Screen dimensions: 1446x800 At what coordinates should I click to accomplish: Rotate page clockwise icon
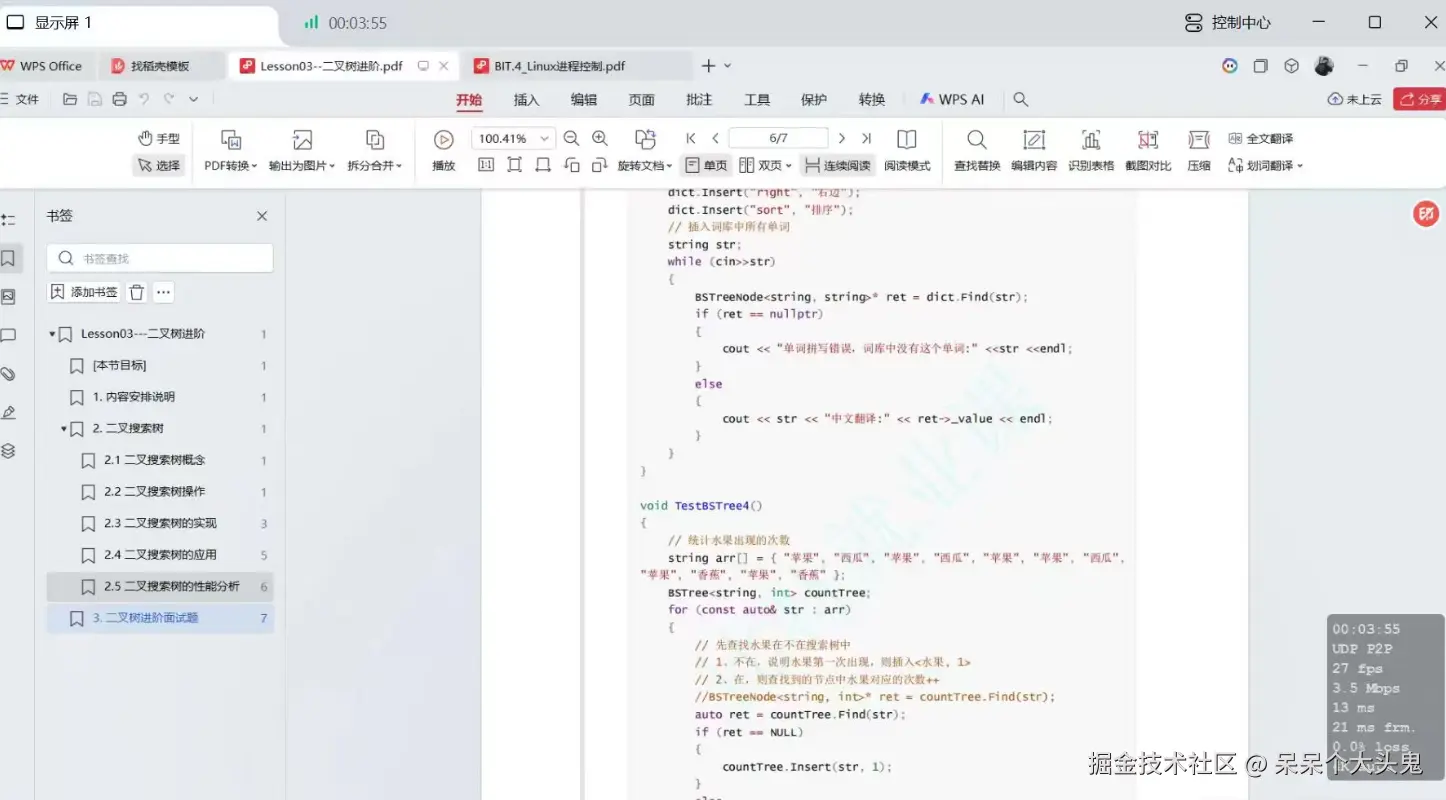(599, 165)
